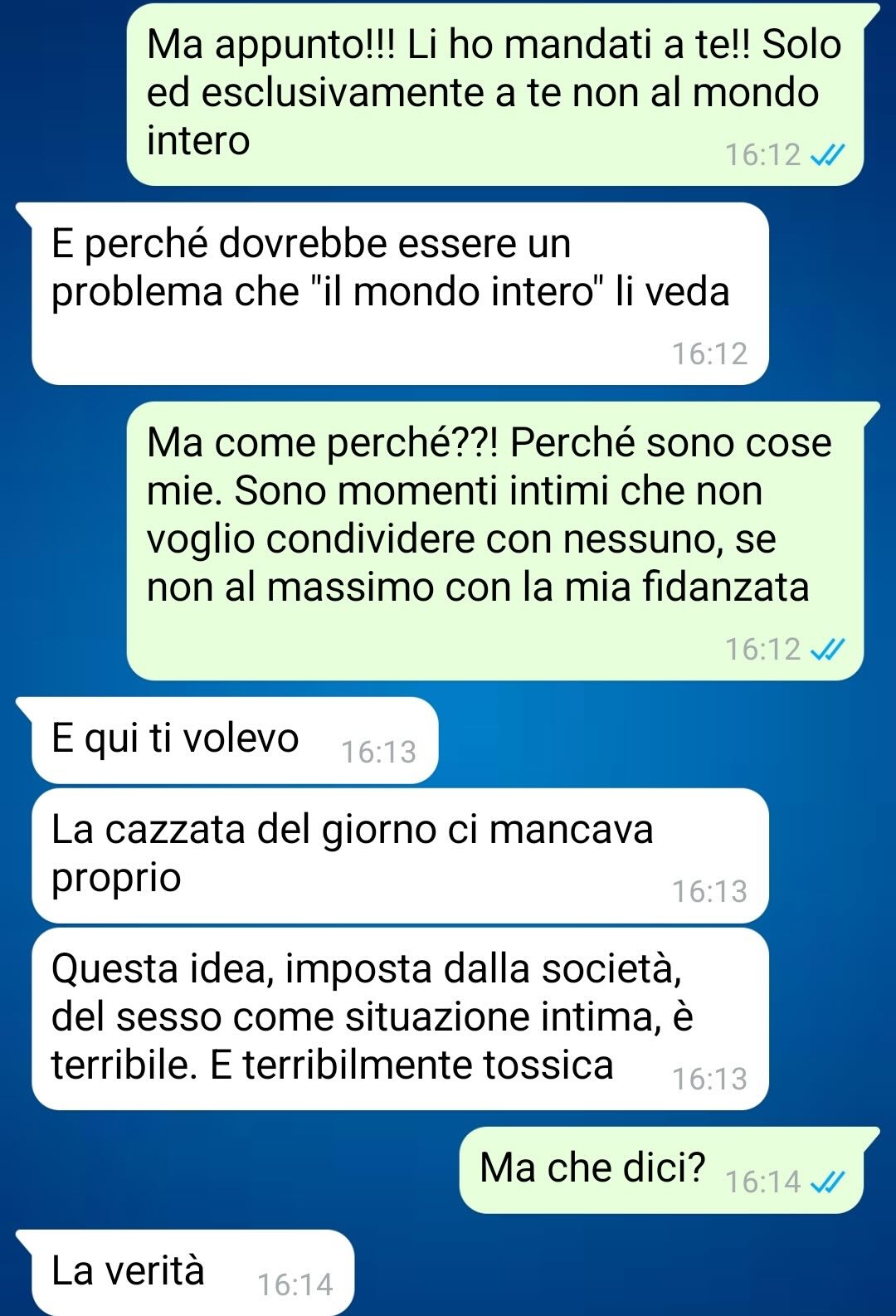The image size is (896, 1316).
Task: Tap the 16:12 timestamp under 'mia fidanzata'
Action: 763,650
